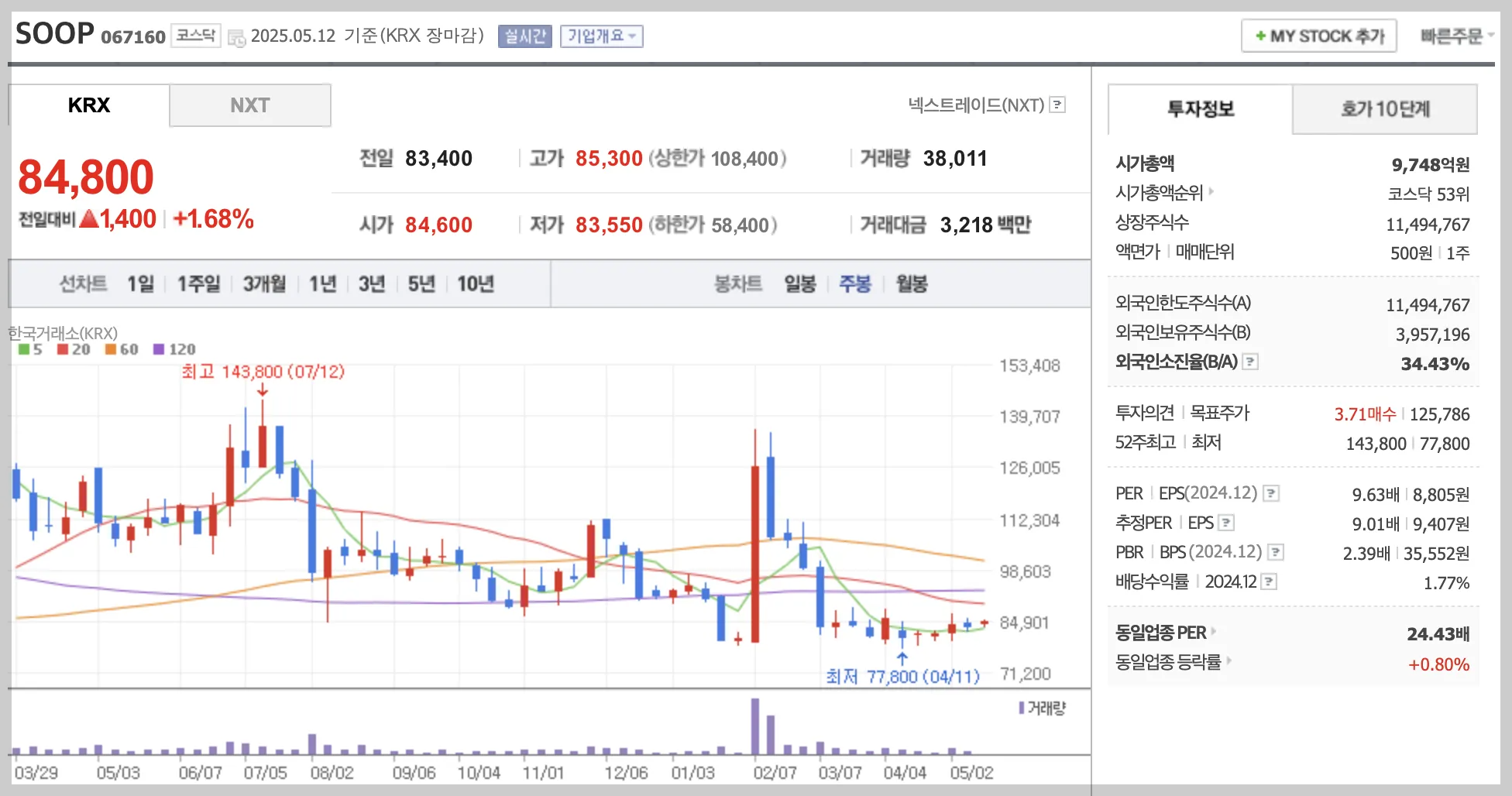Switch candle chart to 월봉

point(912,284)
